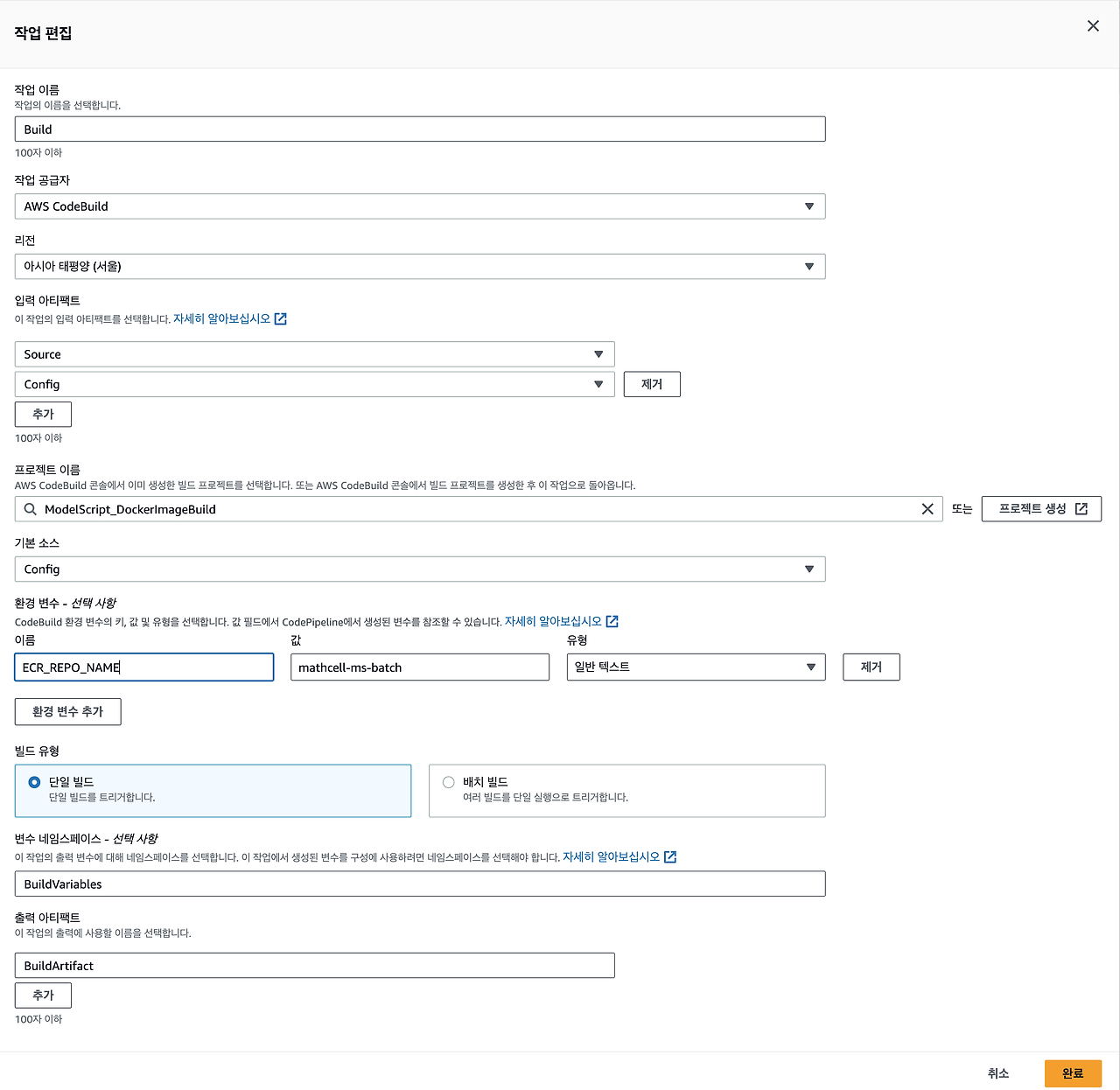This screenshot has height=1090, width=1120.
Task: Clear the project name with the X icon
Action: [927, 509]
